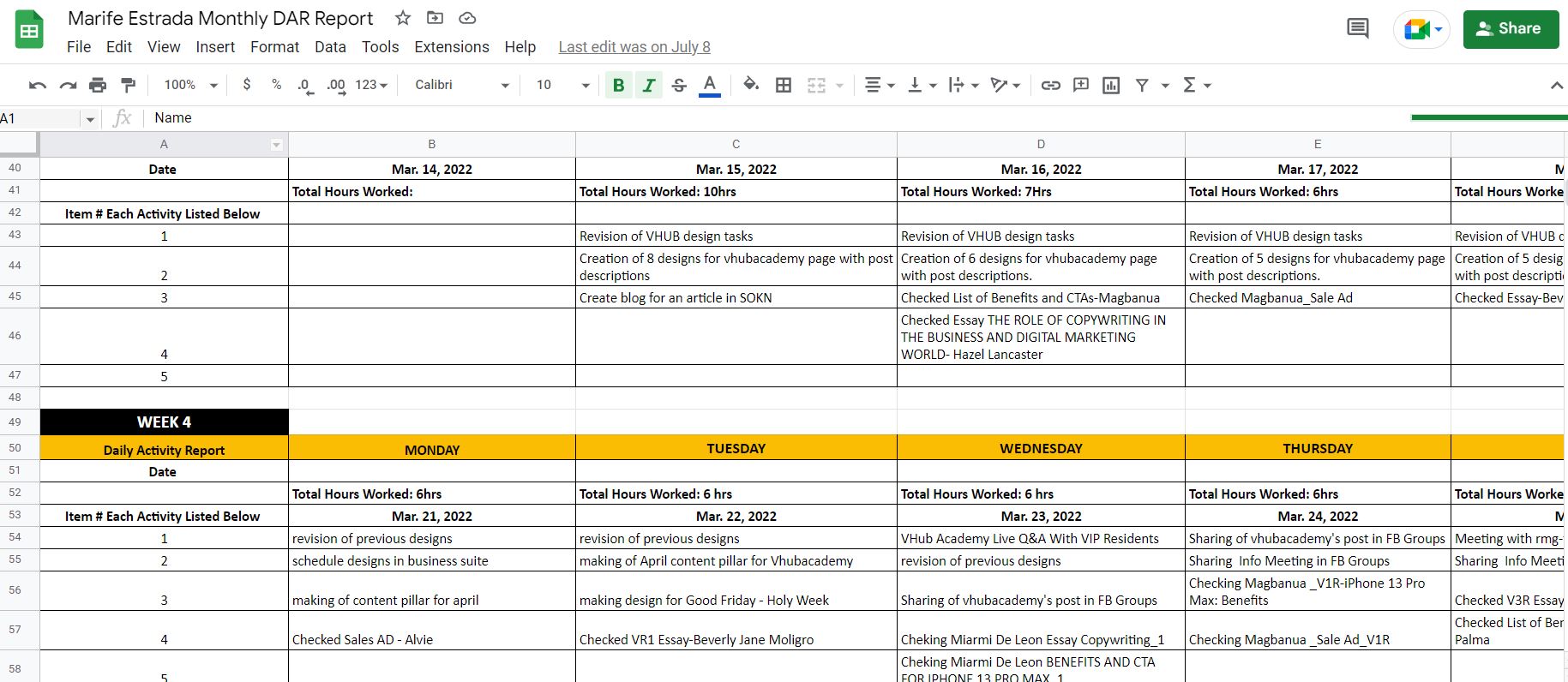This screenshot has width=1568, height=682.
Task: Toggle strikethrough formatting
Action: pos(679,85)
